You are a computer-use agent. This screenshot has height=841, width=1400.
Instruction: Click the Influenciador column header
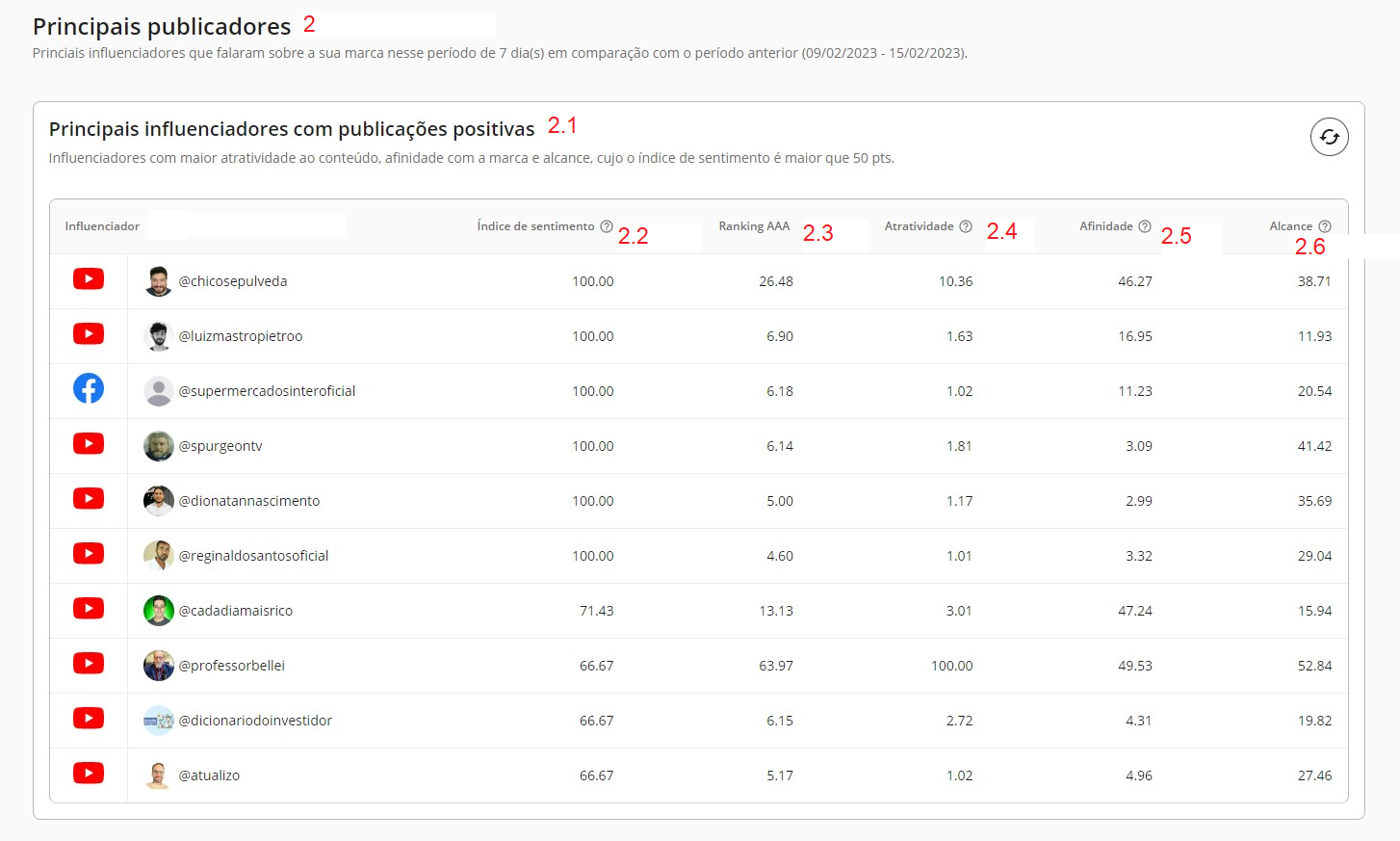pyautogui.click(x=102, y=226)
